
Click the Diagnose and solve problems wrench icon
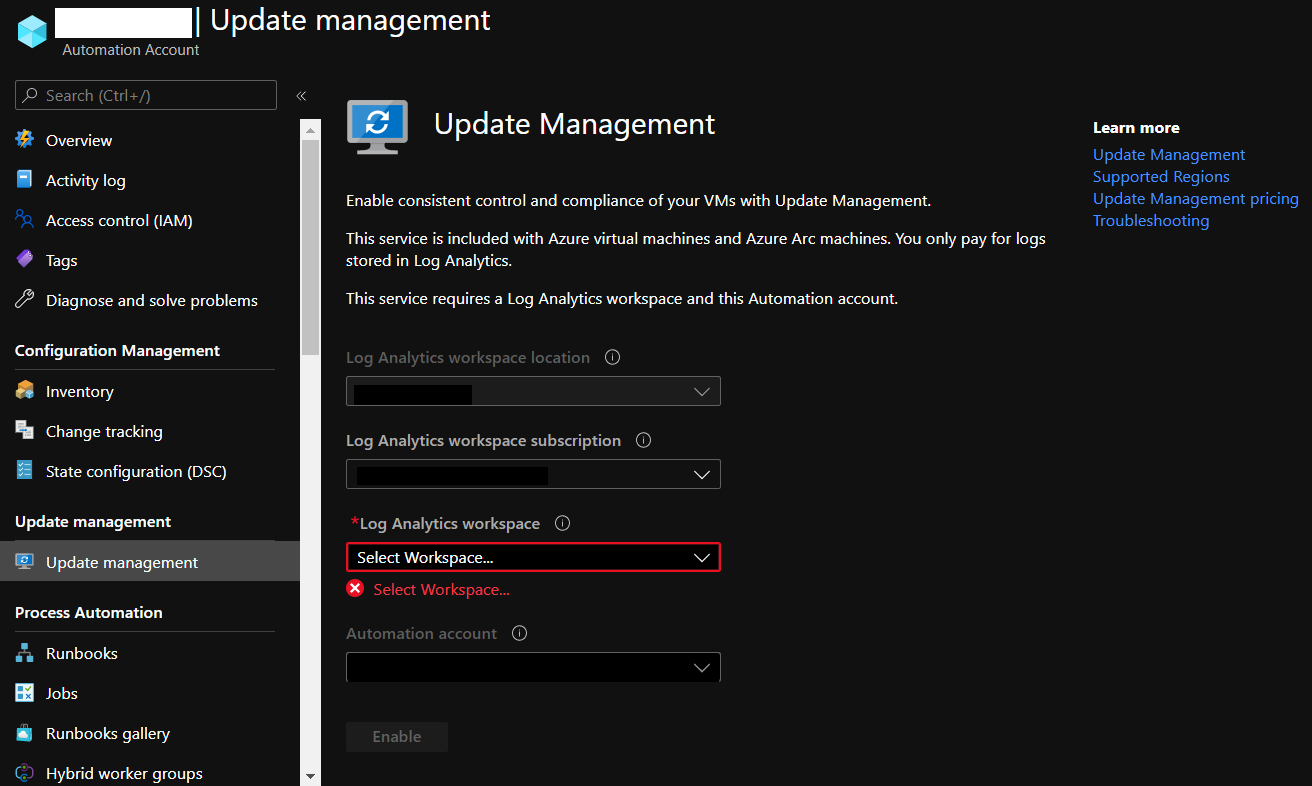coord(25,299)
